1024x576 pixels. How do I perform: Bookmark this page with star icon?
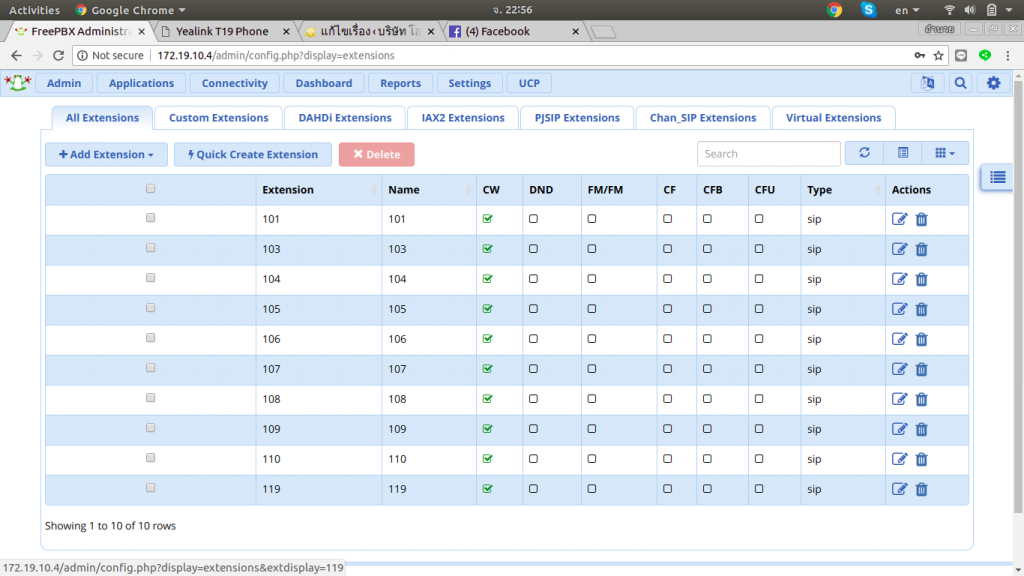pos(938,56)
